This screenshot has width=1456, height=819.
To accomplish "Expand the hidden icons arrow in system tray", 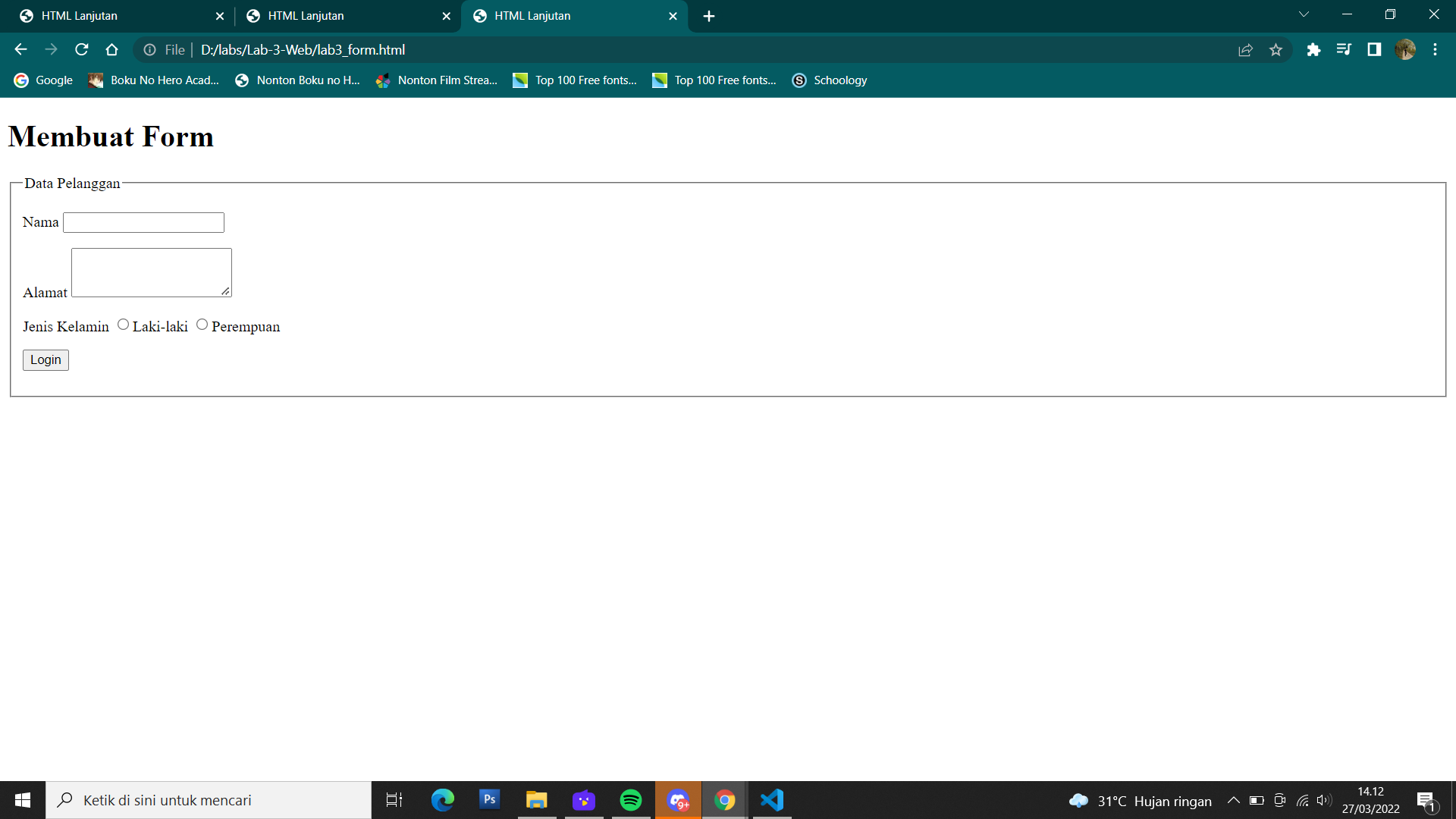I will pos(1232,800).
